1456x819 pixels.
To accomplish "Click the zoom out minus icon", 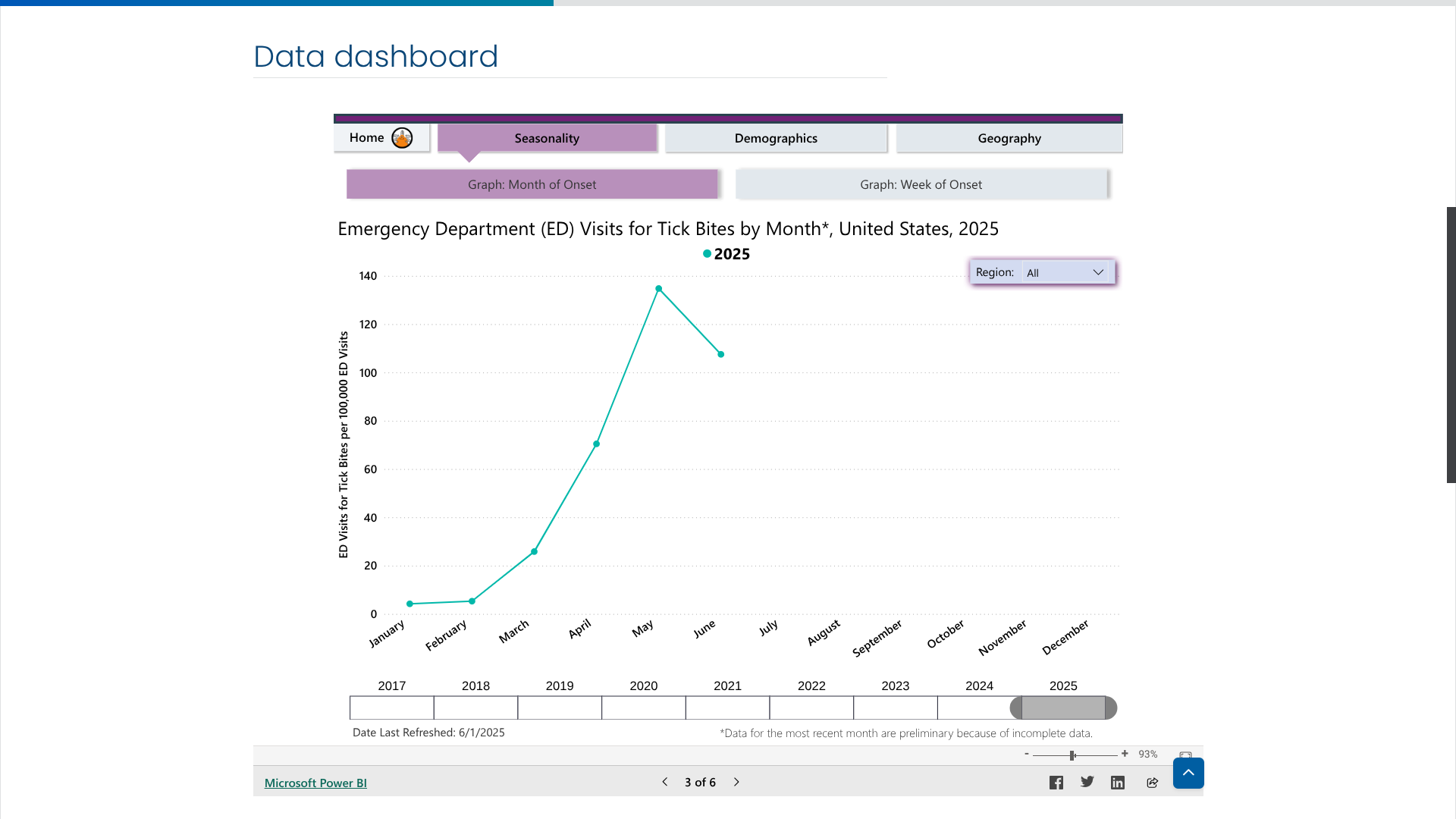I will click(x=1027, y=754).
